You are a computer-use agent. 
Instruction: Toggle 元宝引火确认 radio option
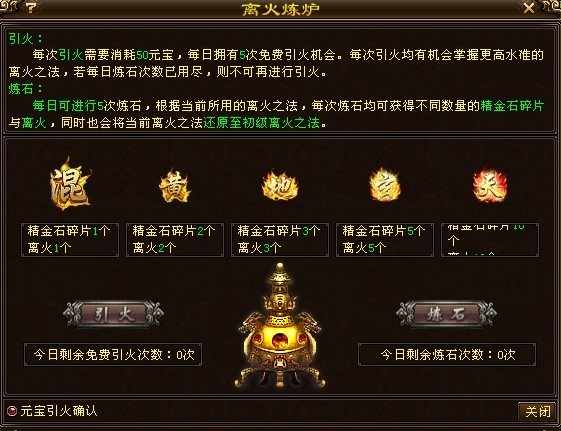12,411
